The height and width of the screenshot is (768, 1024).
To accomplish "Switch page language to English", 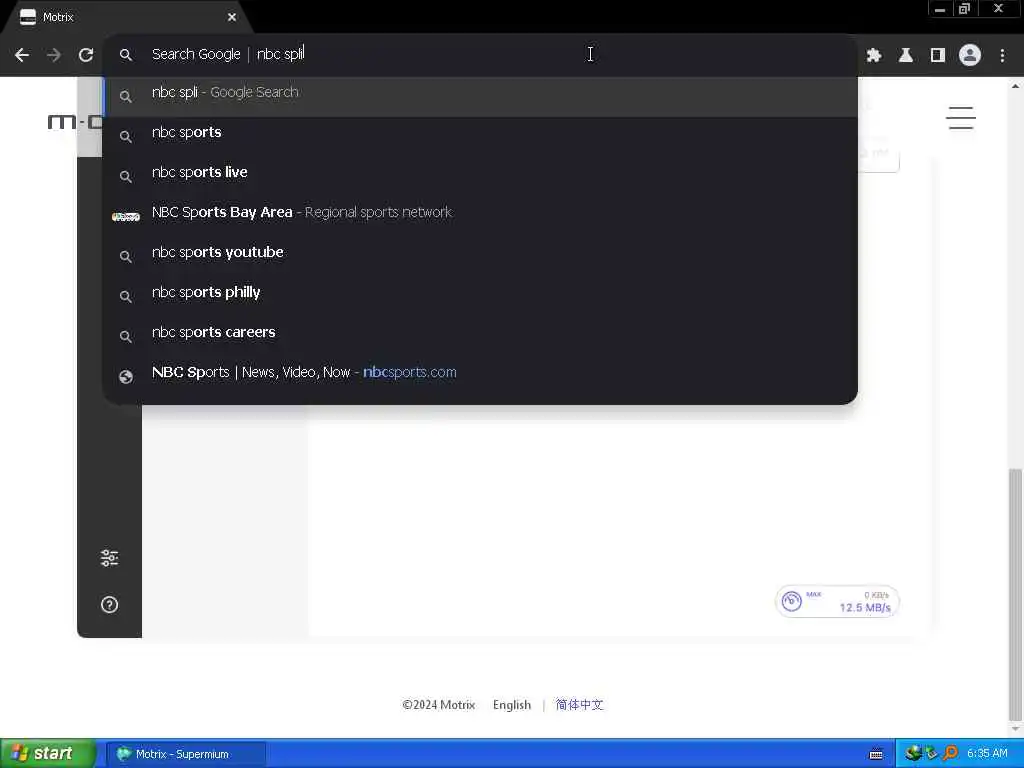I will [512, 705].
